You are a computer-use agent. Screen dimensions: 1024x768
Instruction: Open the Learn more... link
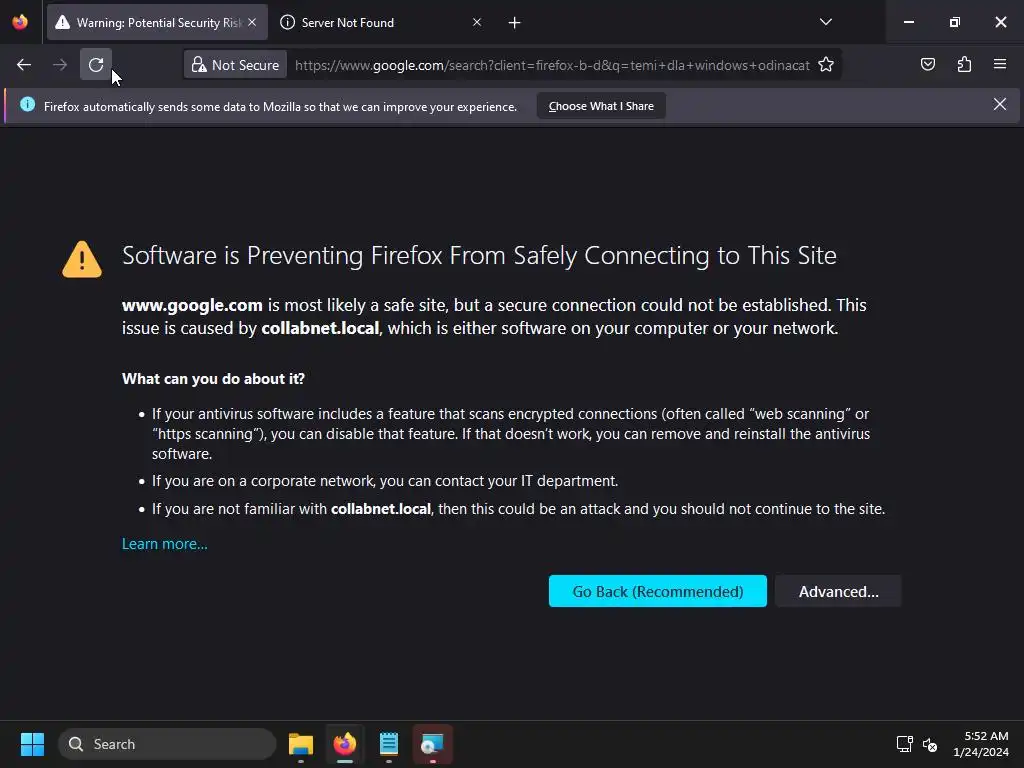click(x=165, y=544)
